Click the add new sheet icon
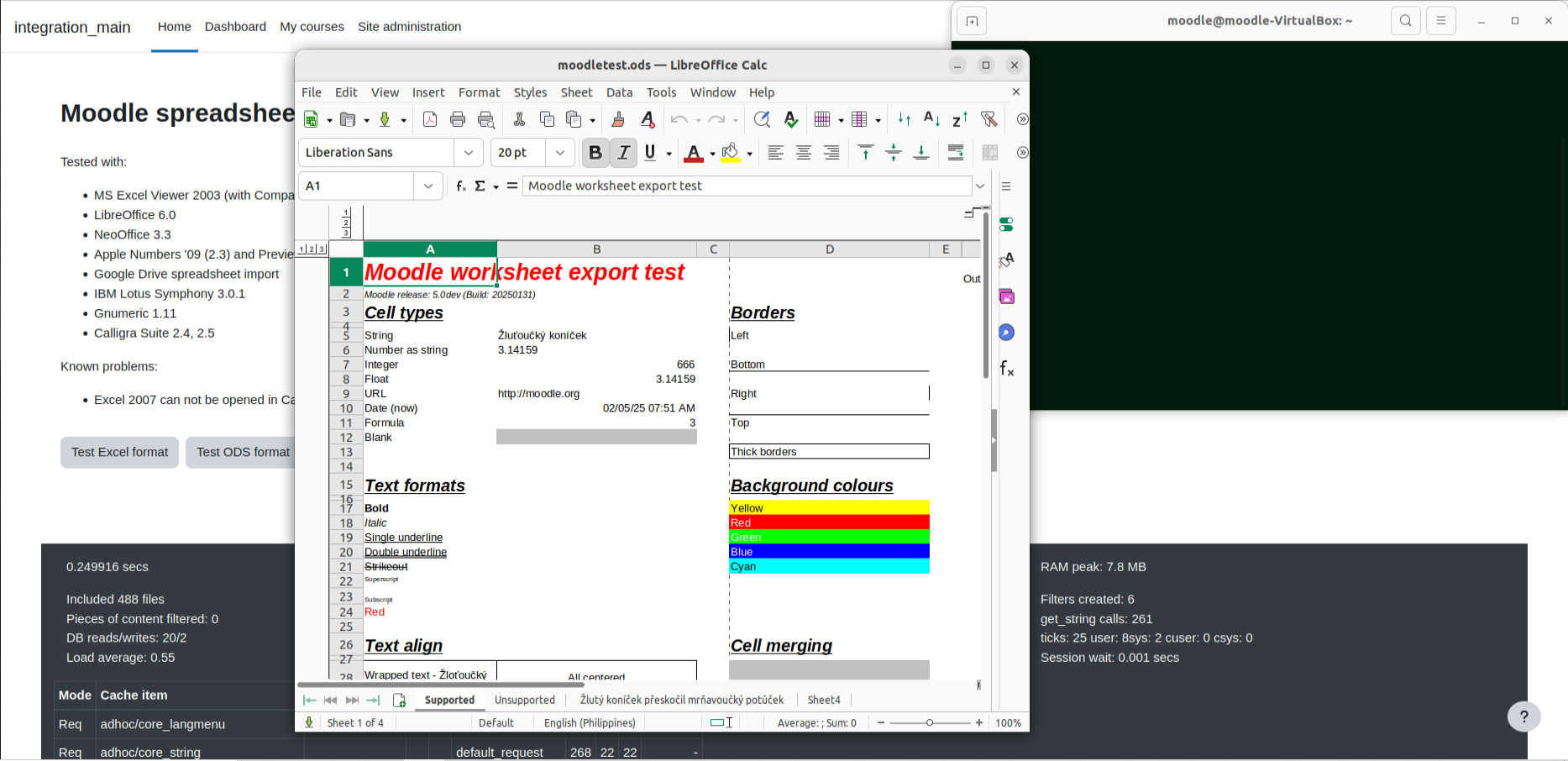 [x=400, y=700]
